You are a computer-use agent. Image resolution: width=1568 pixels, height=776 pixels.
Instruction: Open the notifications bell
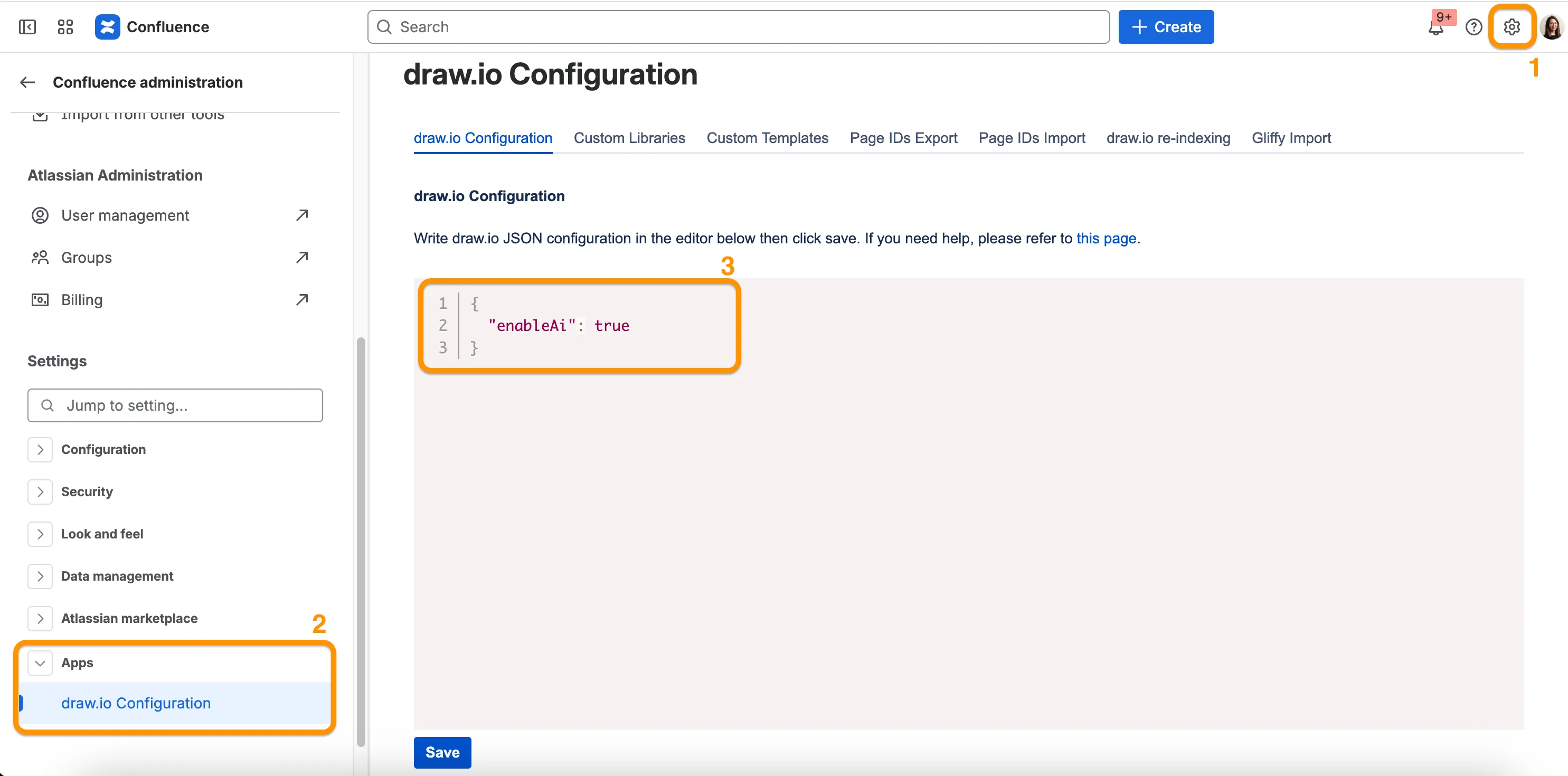[1435, 28]
